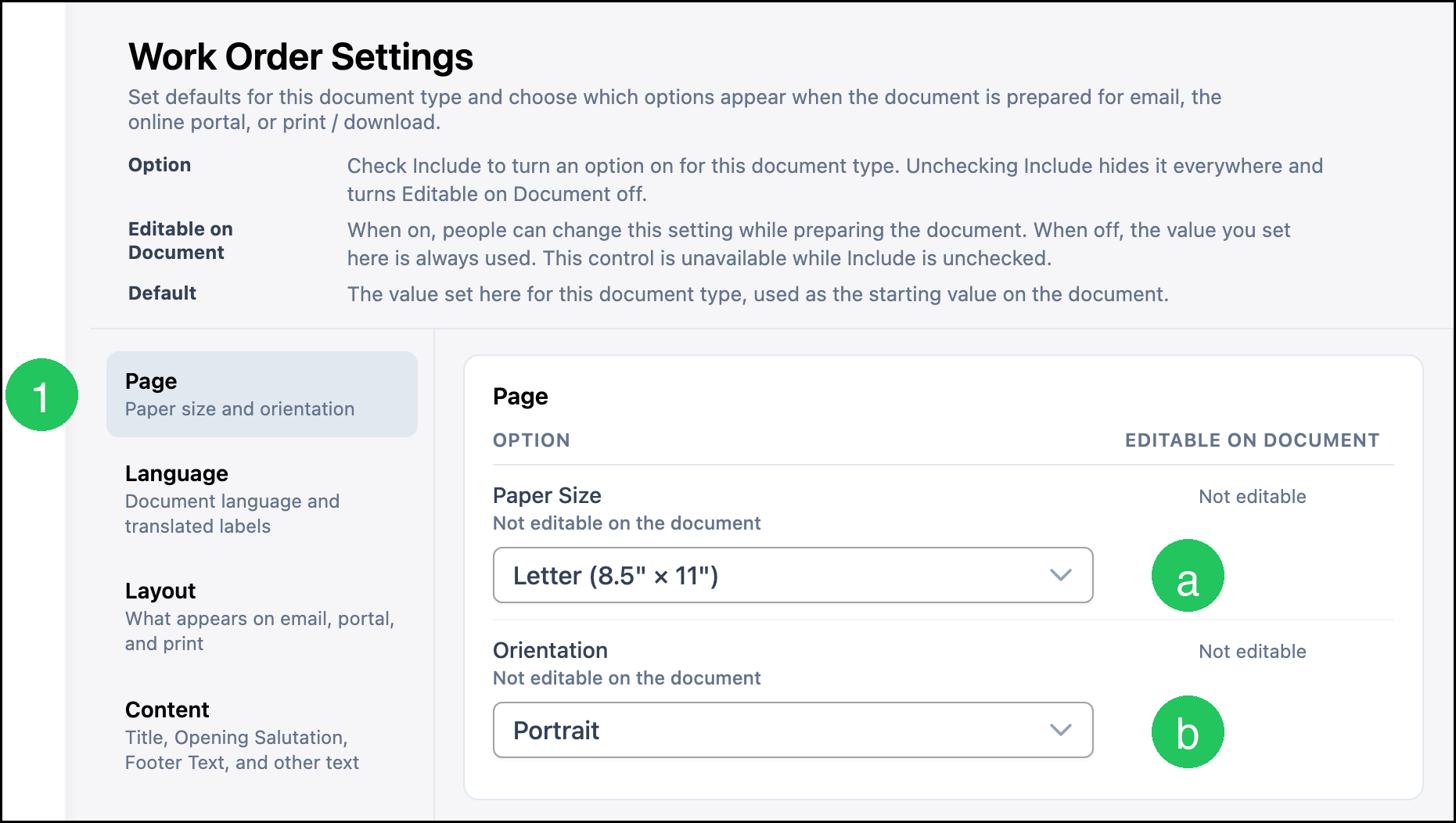The image size is (1456, 823).
Task: Open the Orientation dropdown showing Portrait
Action: [x=793, y=730]
